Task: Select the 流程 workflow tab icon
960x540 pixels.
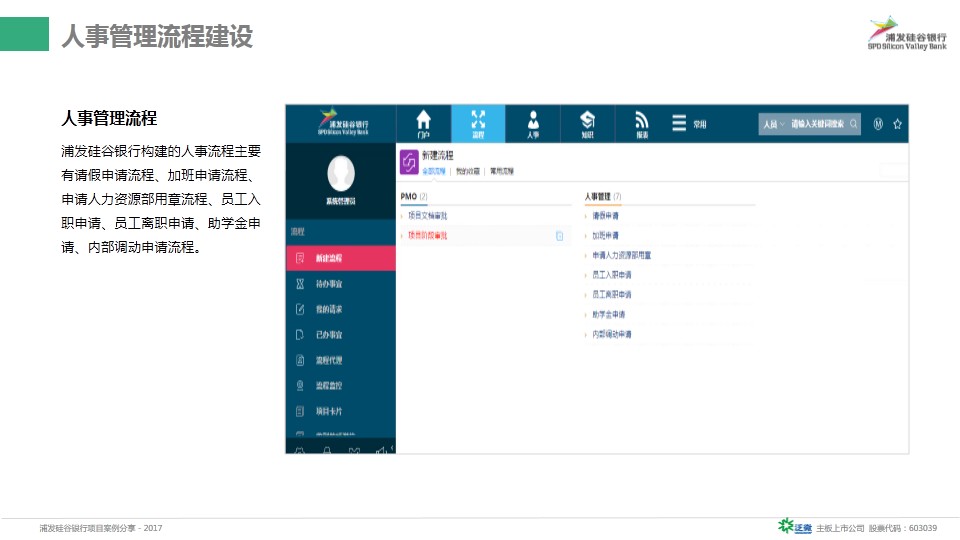Action: coord(478,124)
